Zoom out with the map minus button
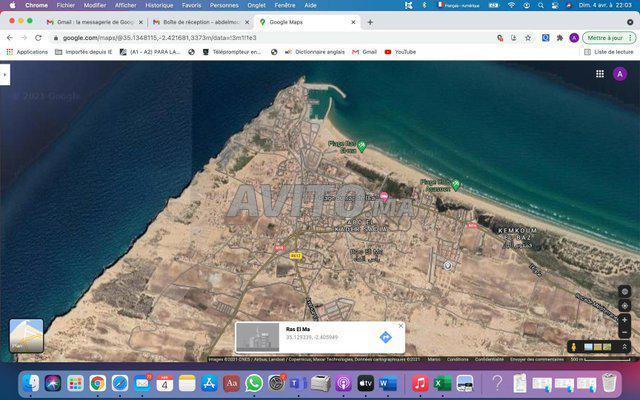Viewport: 640px width, 400px height. 624,333
